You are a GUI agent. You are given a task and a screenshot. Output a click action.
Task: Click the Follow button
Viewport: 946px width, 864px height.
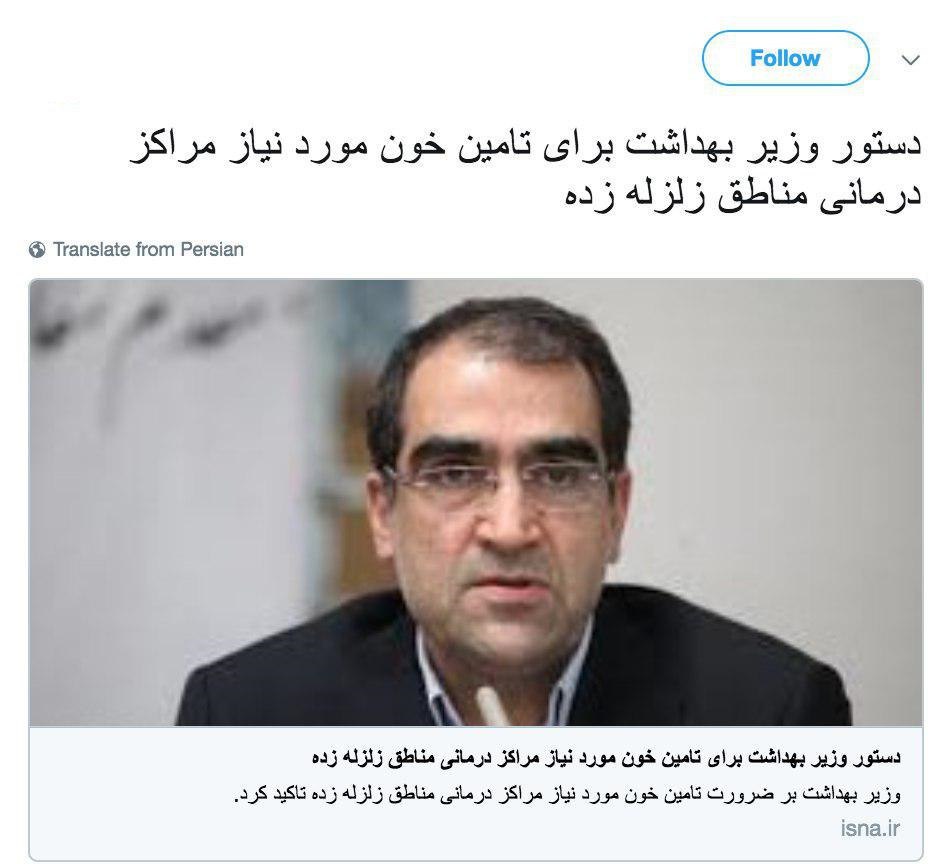point(785,58)
